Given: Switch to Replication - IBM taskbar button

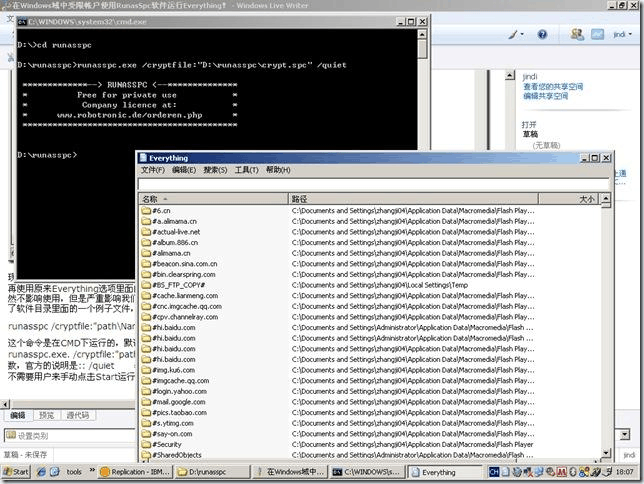Looking at the screenshot, I should [136, 472].
